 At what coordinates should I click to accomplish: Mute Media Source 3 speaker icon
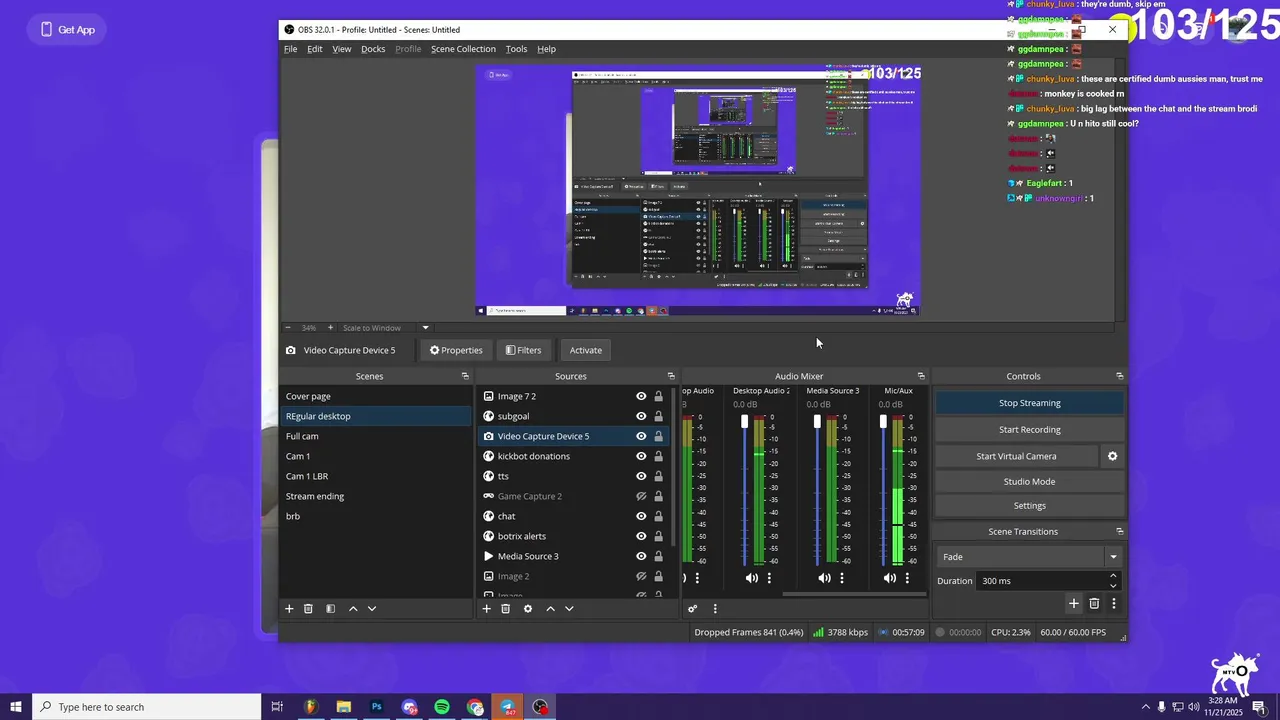pyautogui.click(x=824, y=578)
